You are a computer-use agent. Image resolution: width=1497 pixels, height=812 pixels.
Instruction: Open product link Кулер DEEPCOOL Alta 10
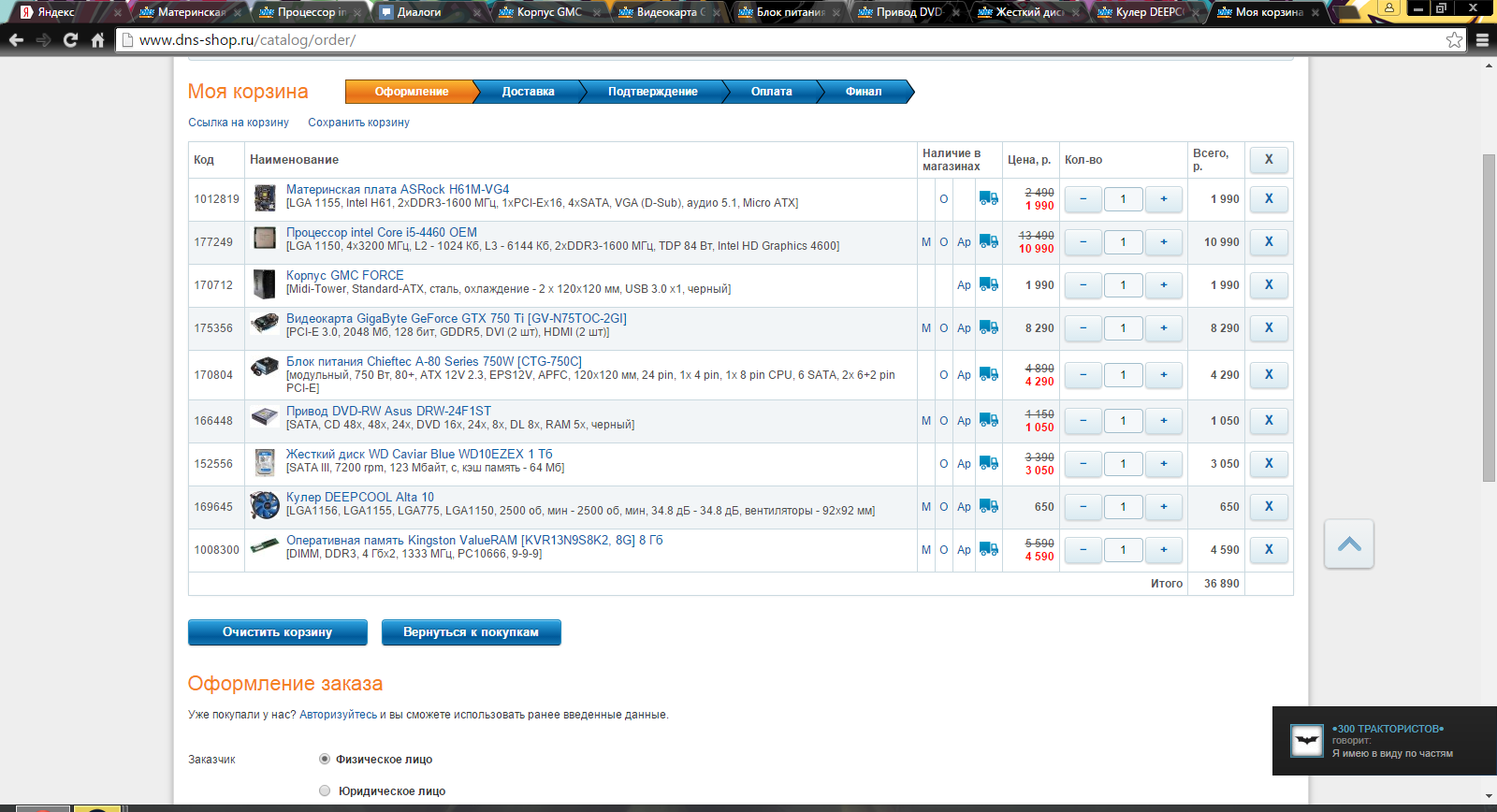point(360,497)
